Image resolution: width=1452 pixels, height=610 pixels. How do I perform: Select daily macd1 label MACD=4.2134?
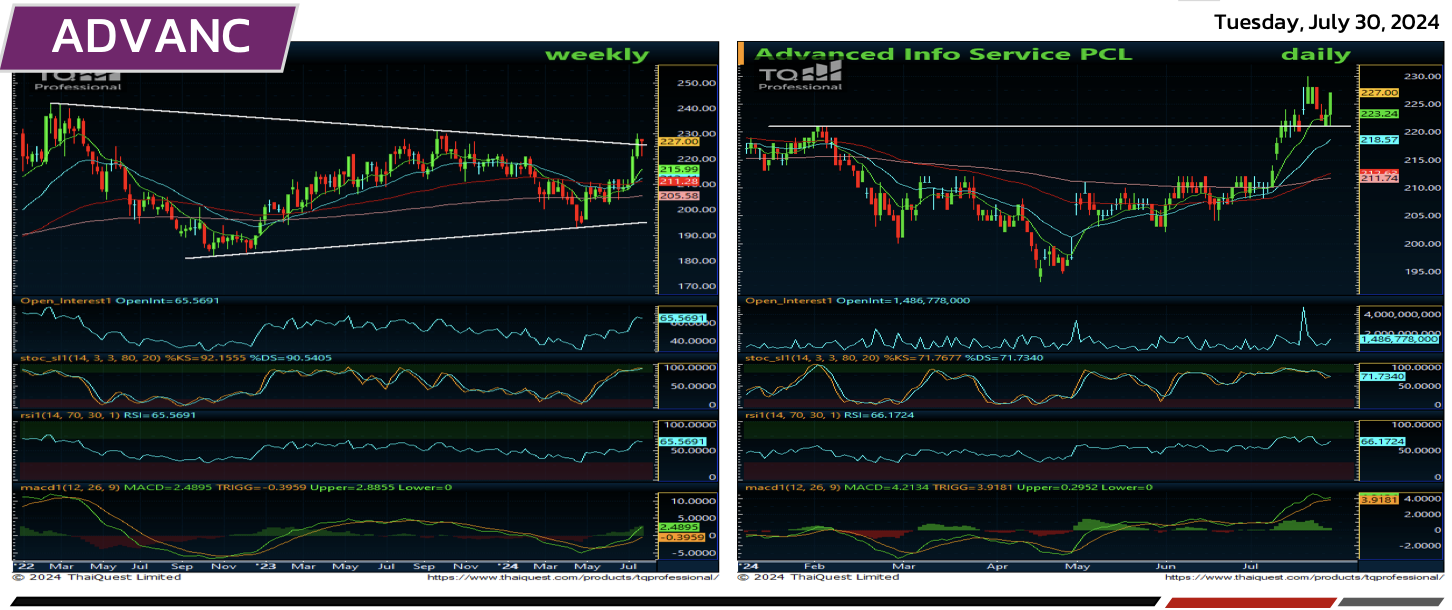pyautogui.click(x=950, y=487)
